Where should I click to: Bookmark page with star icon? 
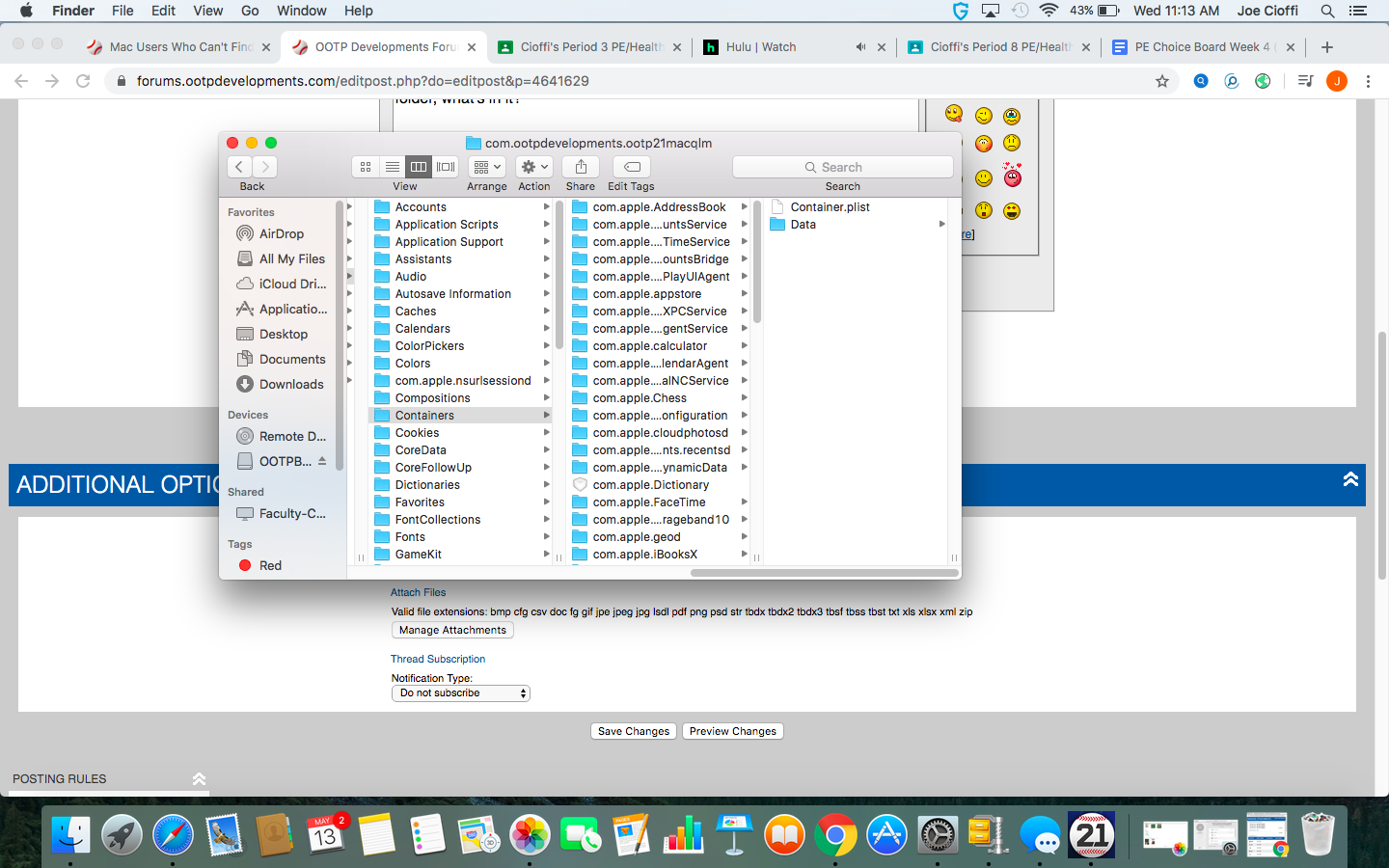(x=1162, y=81)
